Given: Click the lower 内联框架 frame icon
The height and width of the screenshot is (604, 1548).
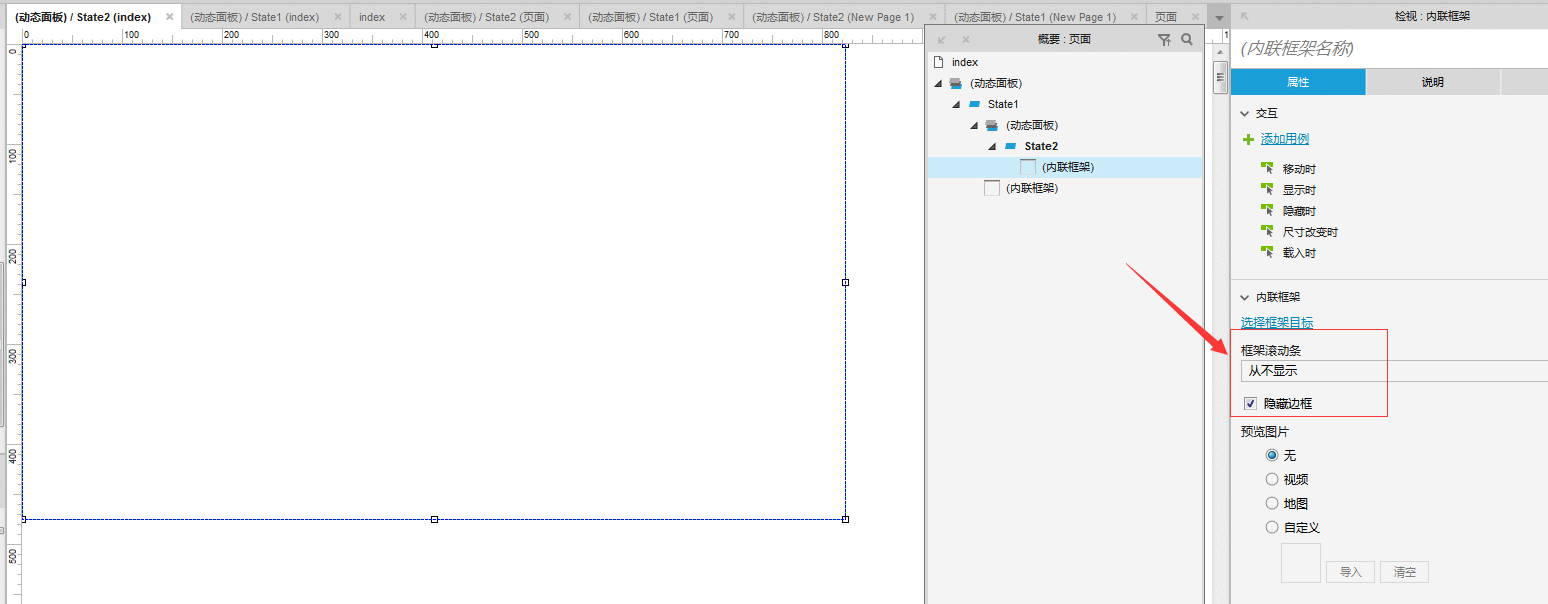Looking at the screenshot, I should pyautogui.click(x=992, y=188).
